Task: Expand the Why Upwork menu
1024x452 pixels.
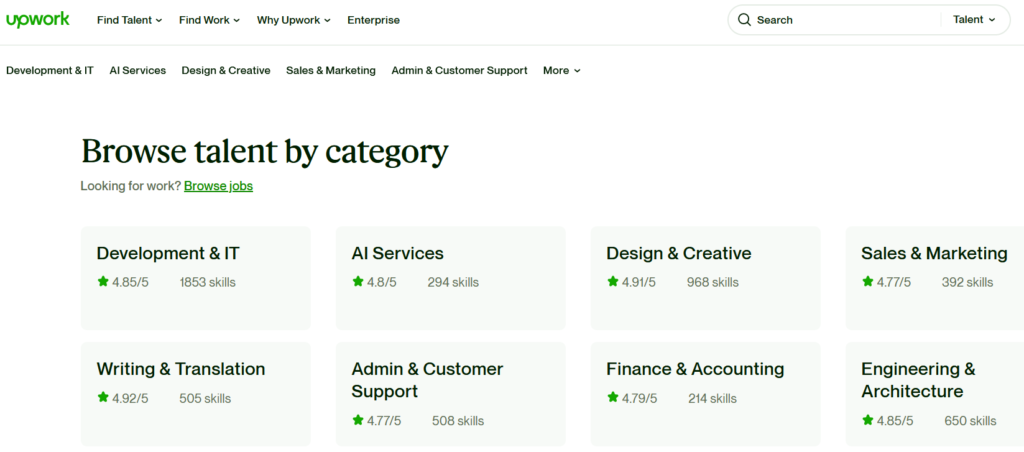Action: 294,20
